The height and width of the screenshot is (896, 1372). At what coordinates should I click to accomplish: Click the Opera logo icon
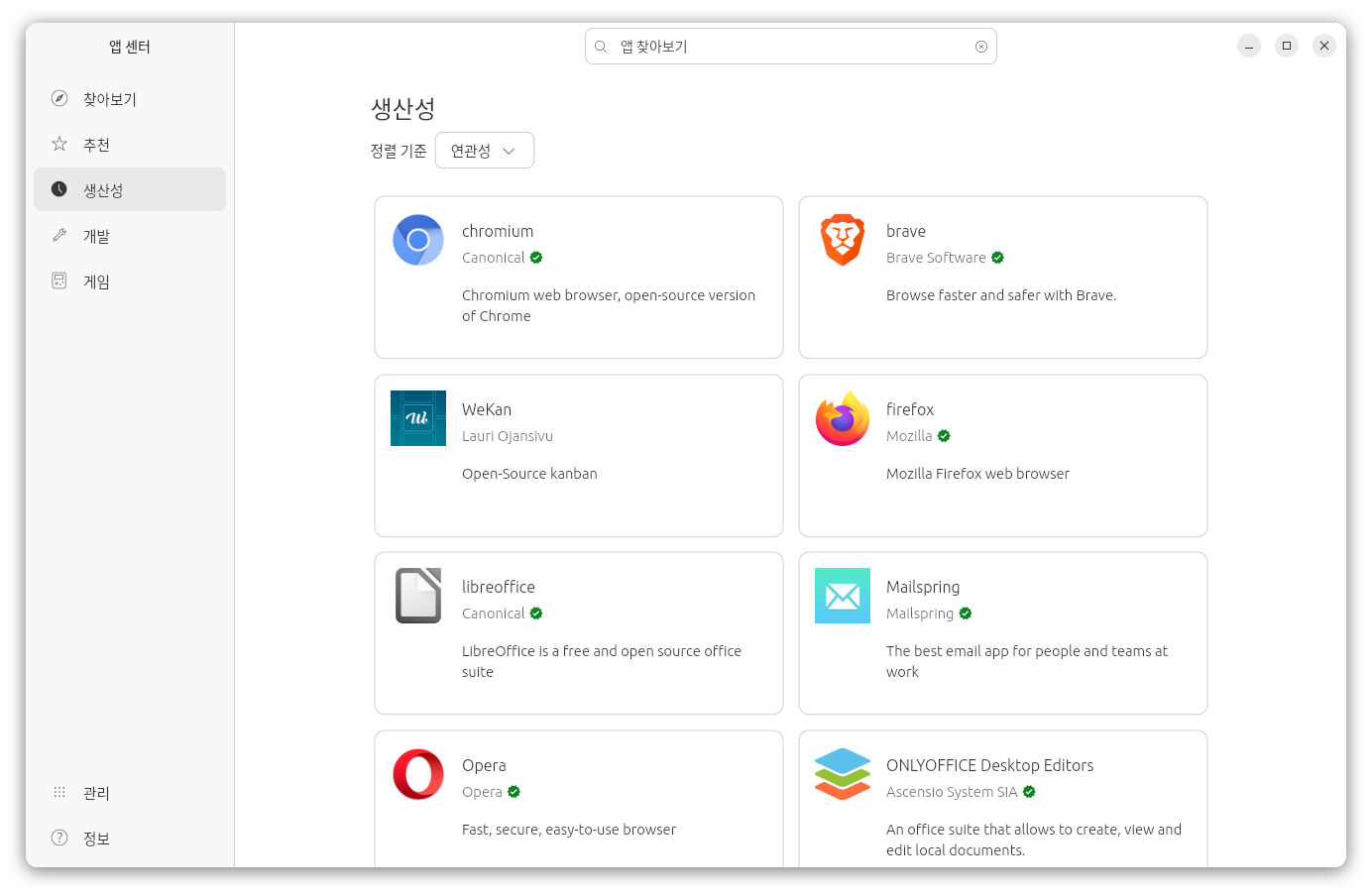coord(418,774)
